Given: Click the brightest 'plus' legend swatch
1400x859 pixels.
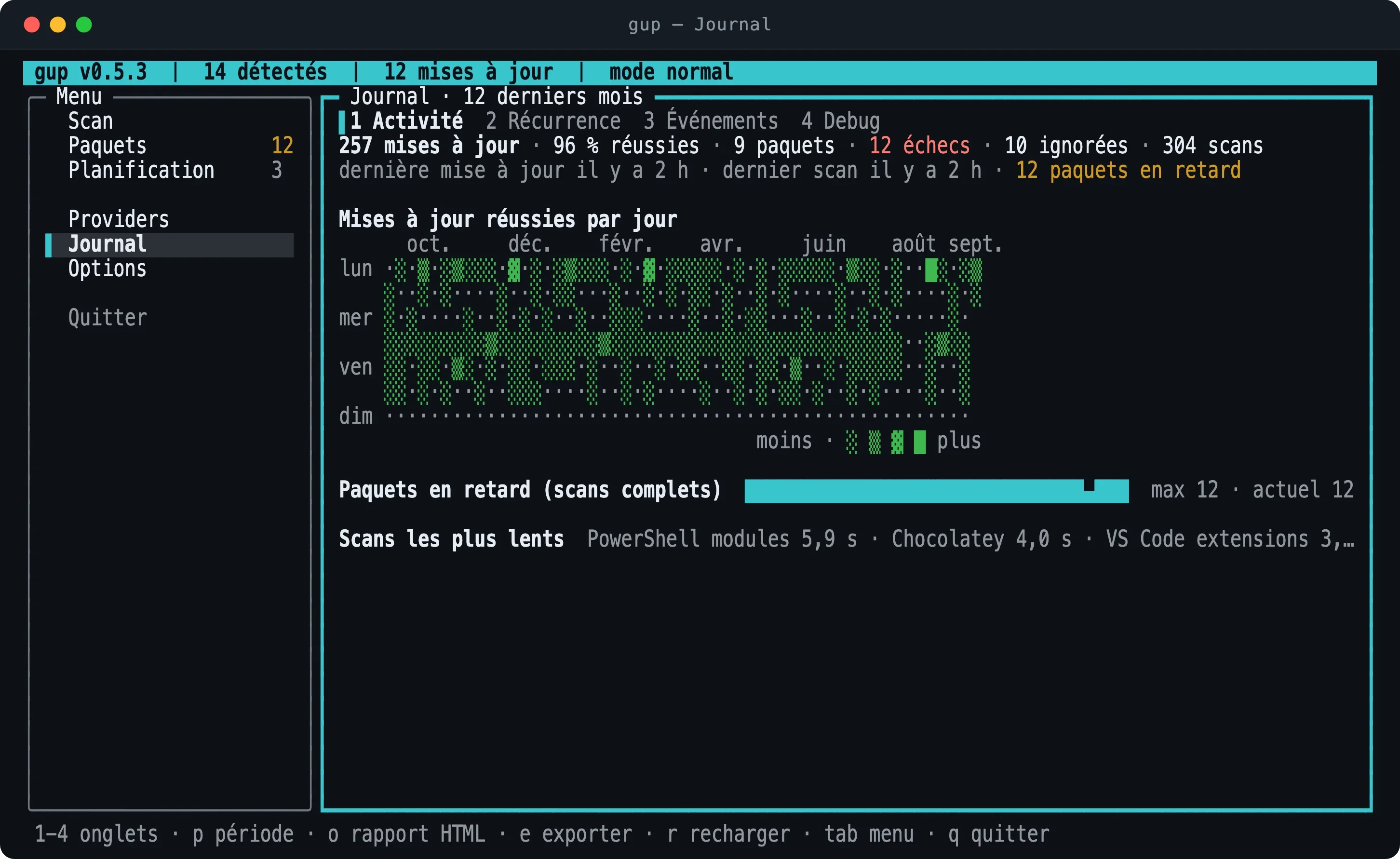Looking at the screenshot, I should pyautogui.click(x=919, y=442).
